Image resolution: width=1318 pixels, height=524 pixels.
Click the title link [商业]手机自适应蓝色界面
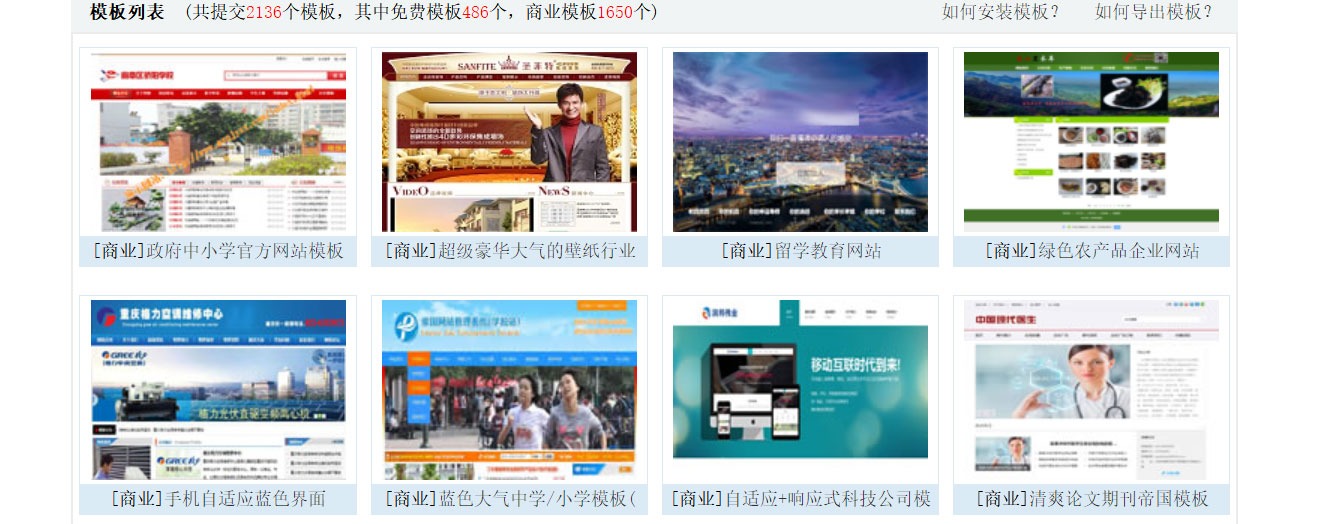218,499
